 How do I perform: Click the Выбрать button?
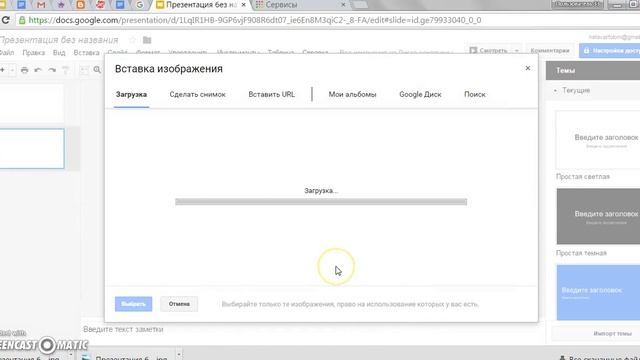(x=133, y=304)
